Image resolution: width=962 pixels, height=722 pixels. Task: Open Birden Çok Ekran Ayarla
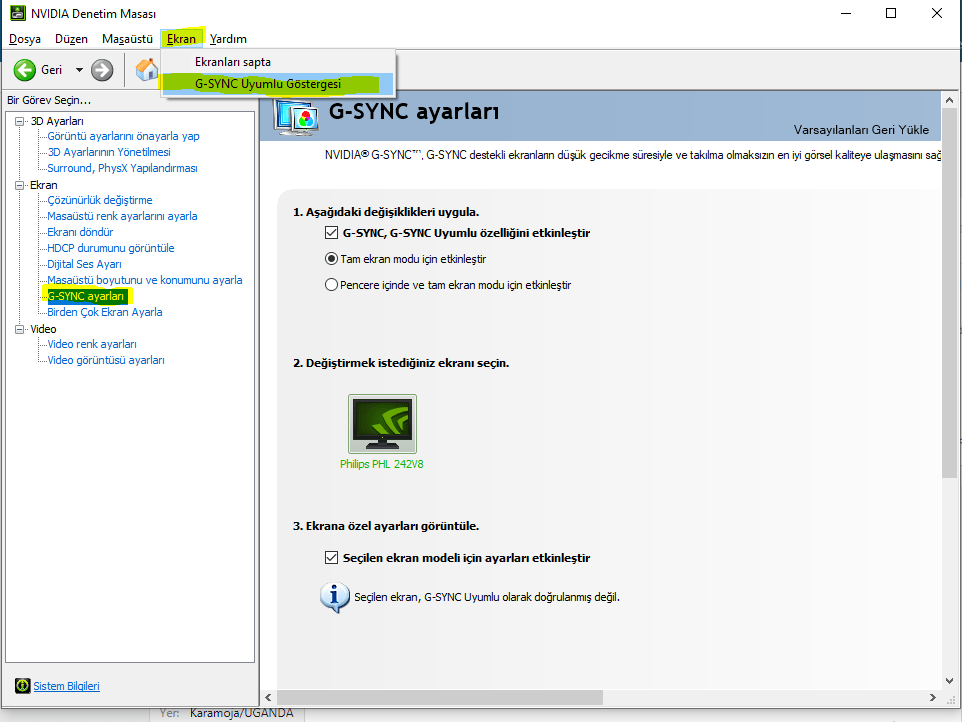click(105, 312)
